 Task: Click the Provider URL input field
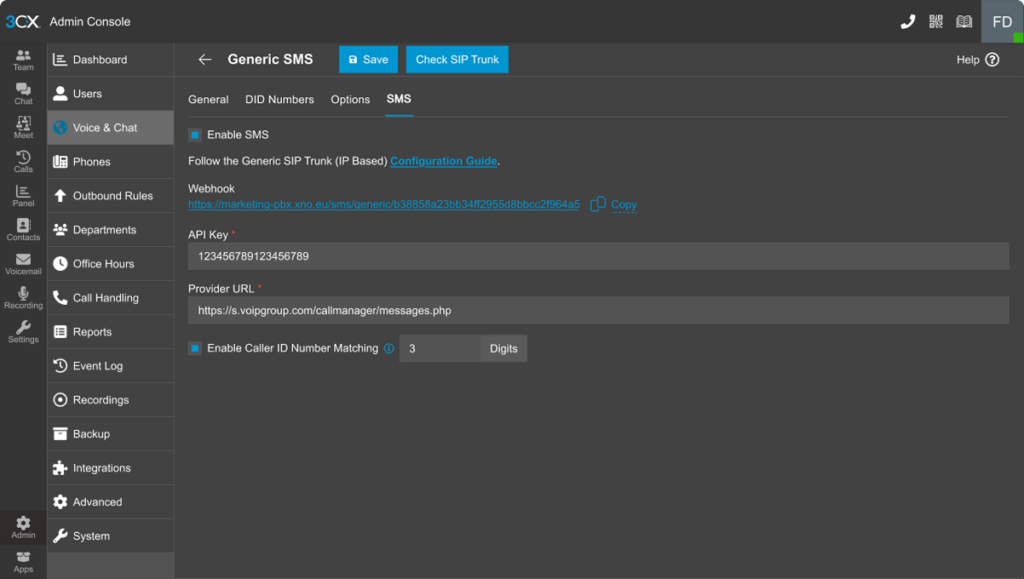598,311
